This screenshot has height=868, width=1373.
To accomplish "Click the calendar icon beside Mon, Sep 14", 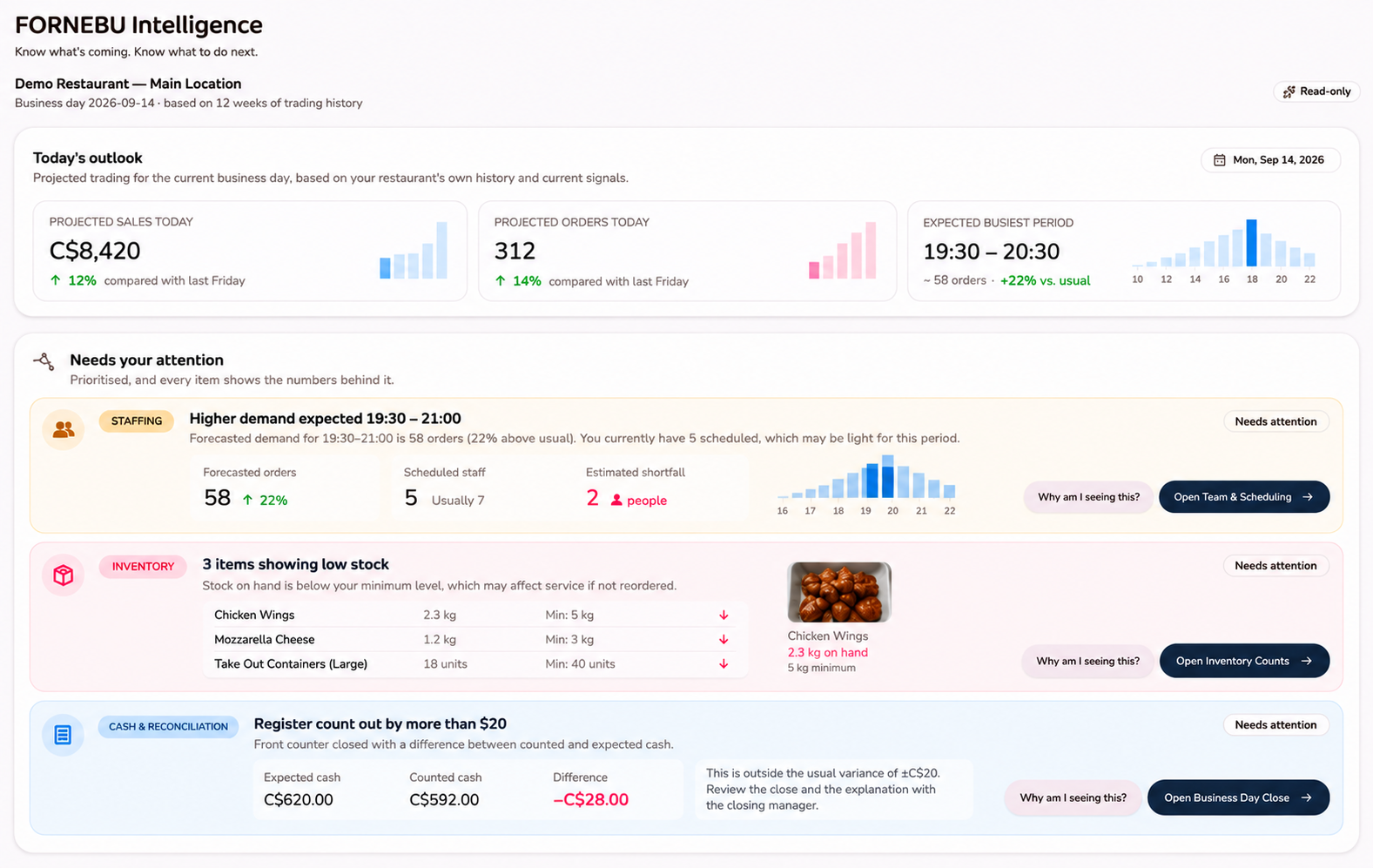I will click(1220, 160).
